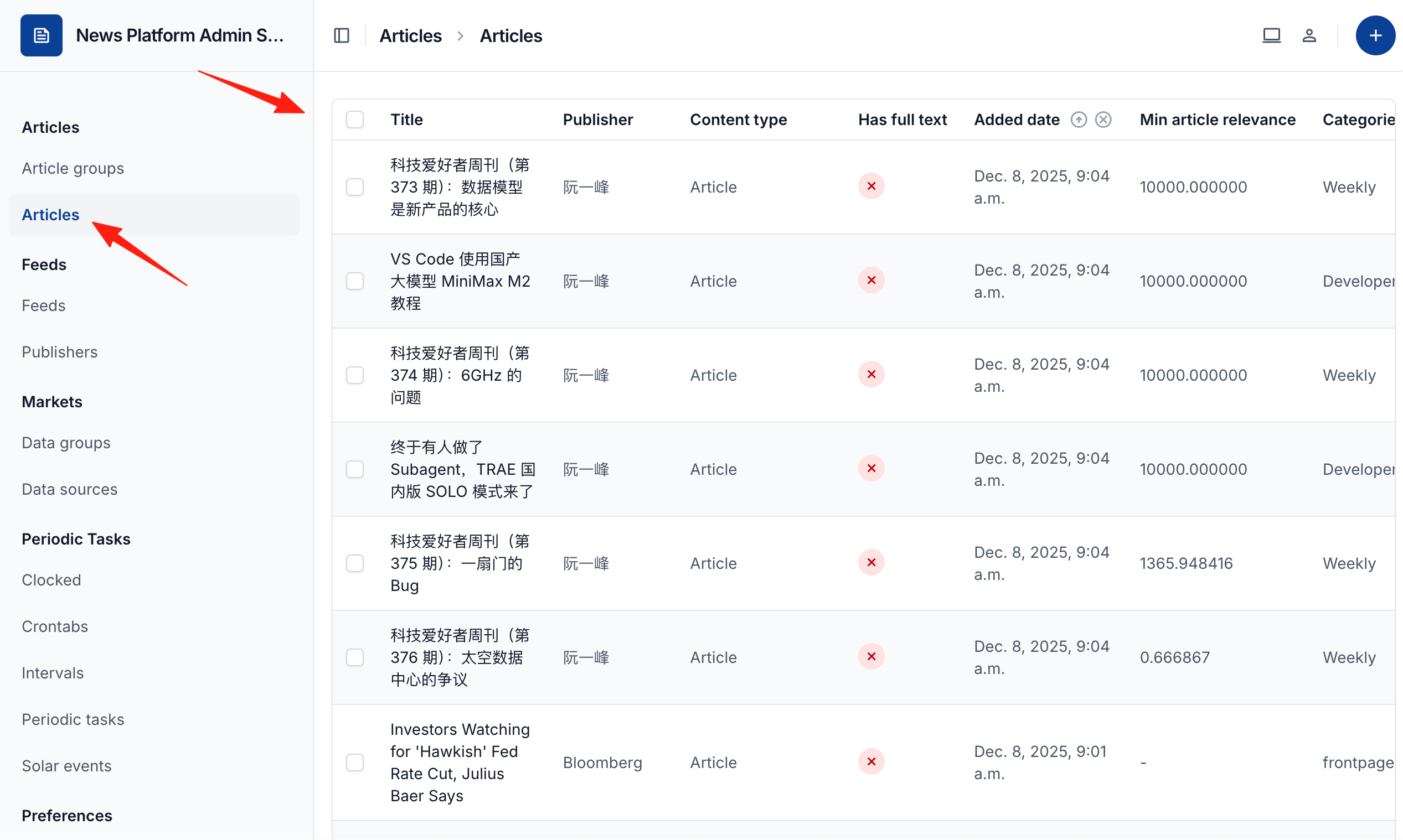This screenshot has width=1403, height=840.
Task: Click red X status for issue 374 row
Action: 871,374
